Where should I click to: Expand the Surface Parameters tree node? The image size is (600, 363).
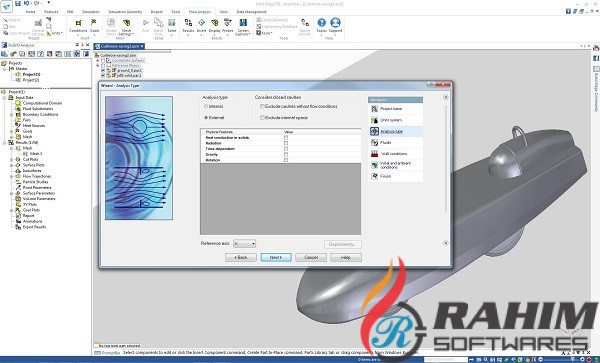click(x=11, y=193)
